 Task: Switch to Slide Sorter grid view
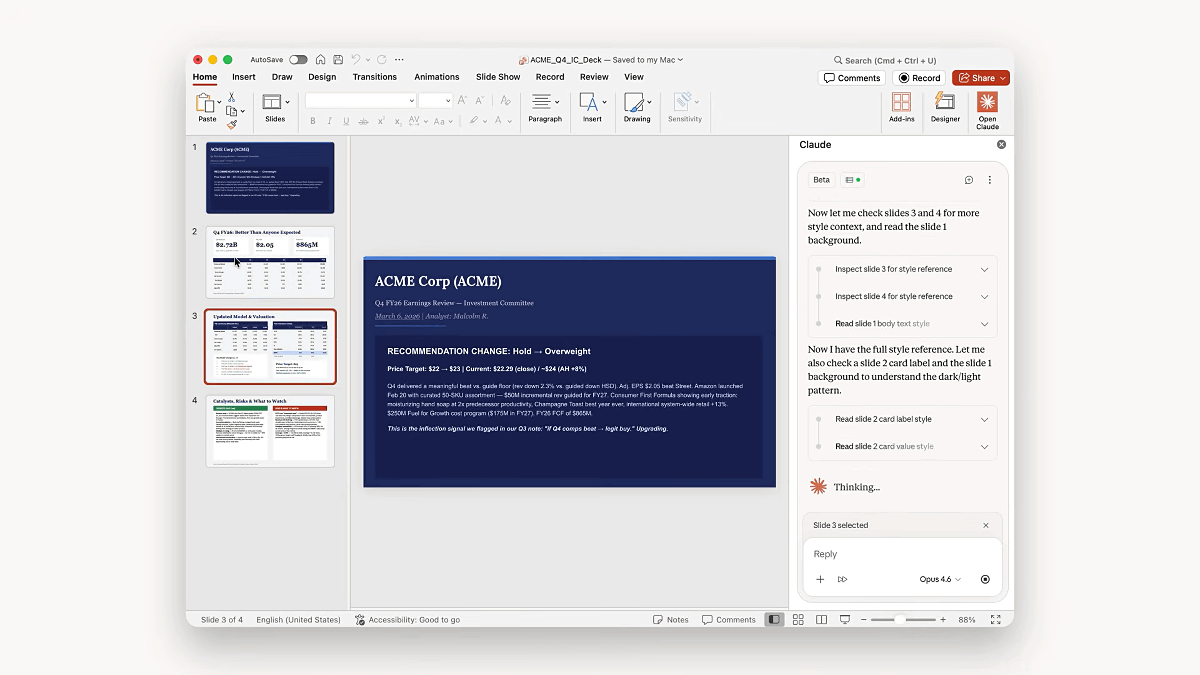point(798,620)
